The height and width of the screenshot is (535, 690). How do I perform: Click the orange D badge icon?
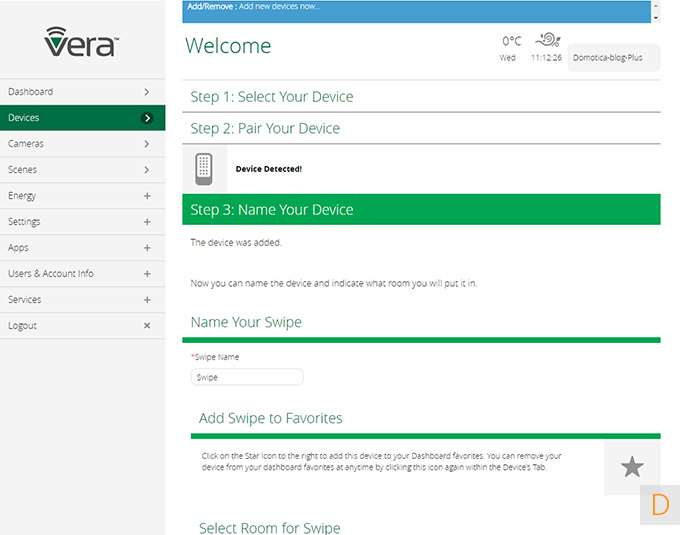click(659, 505)
